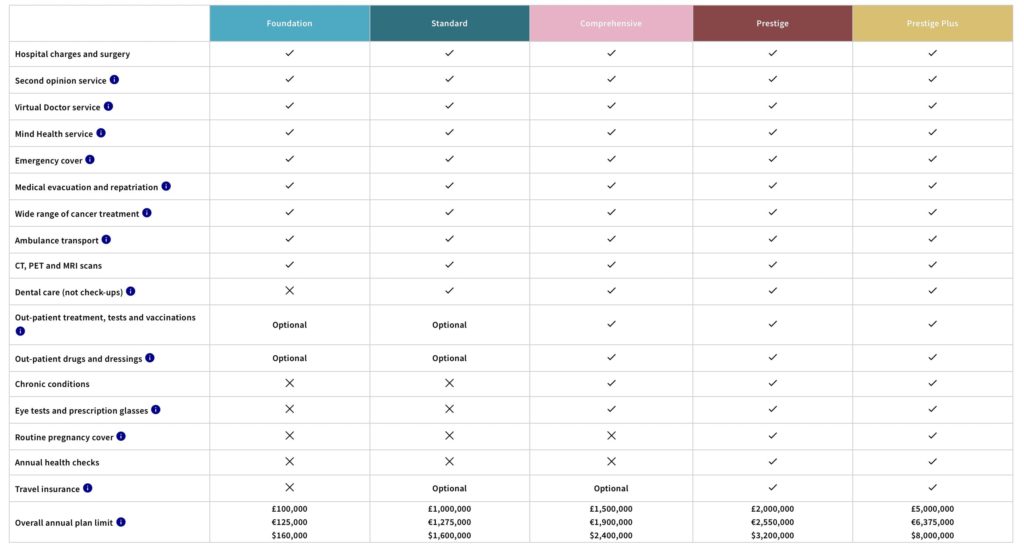
Task: Click Routine pregnancy cover info icon
Action: (121, 436)
